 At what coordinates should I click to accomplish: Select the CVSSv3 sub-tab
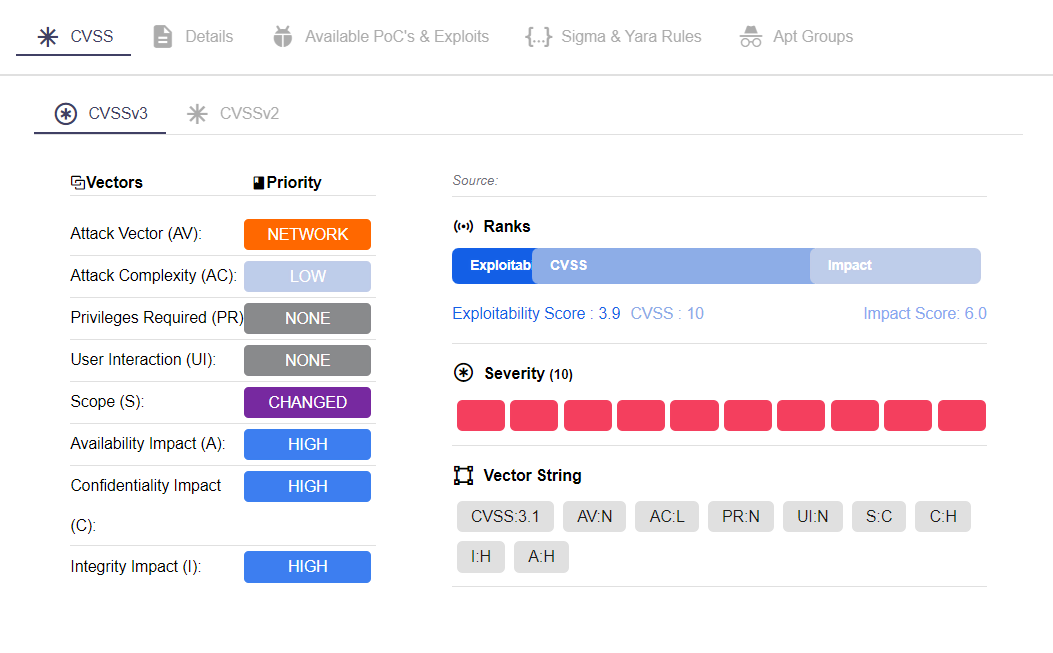coord(101,114)
